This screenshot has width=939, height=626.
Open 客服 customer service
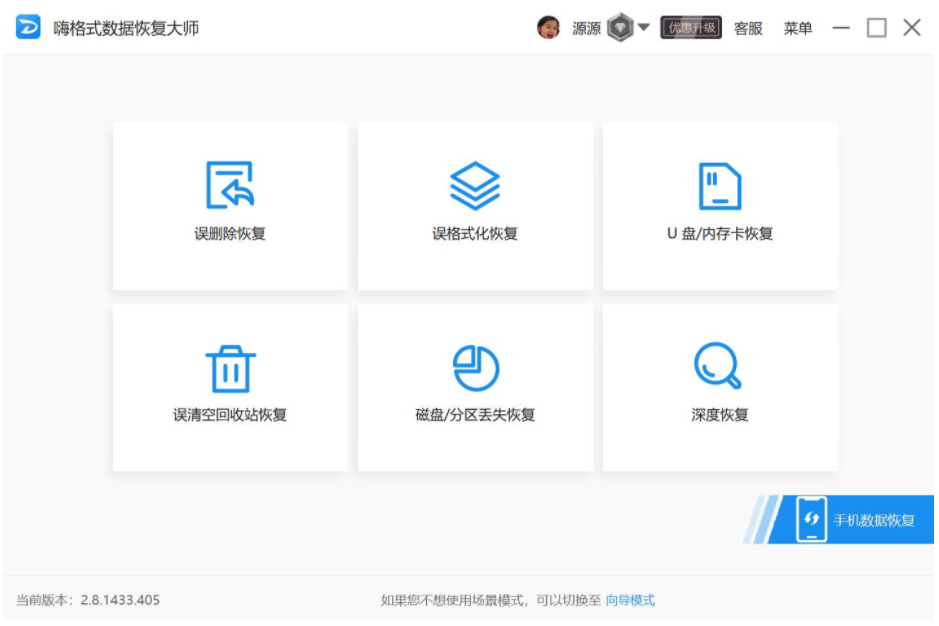(x=748, y=28)
